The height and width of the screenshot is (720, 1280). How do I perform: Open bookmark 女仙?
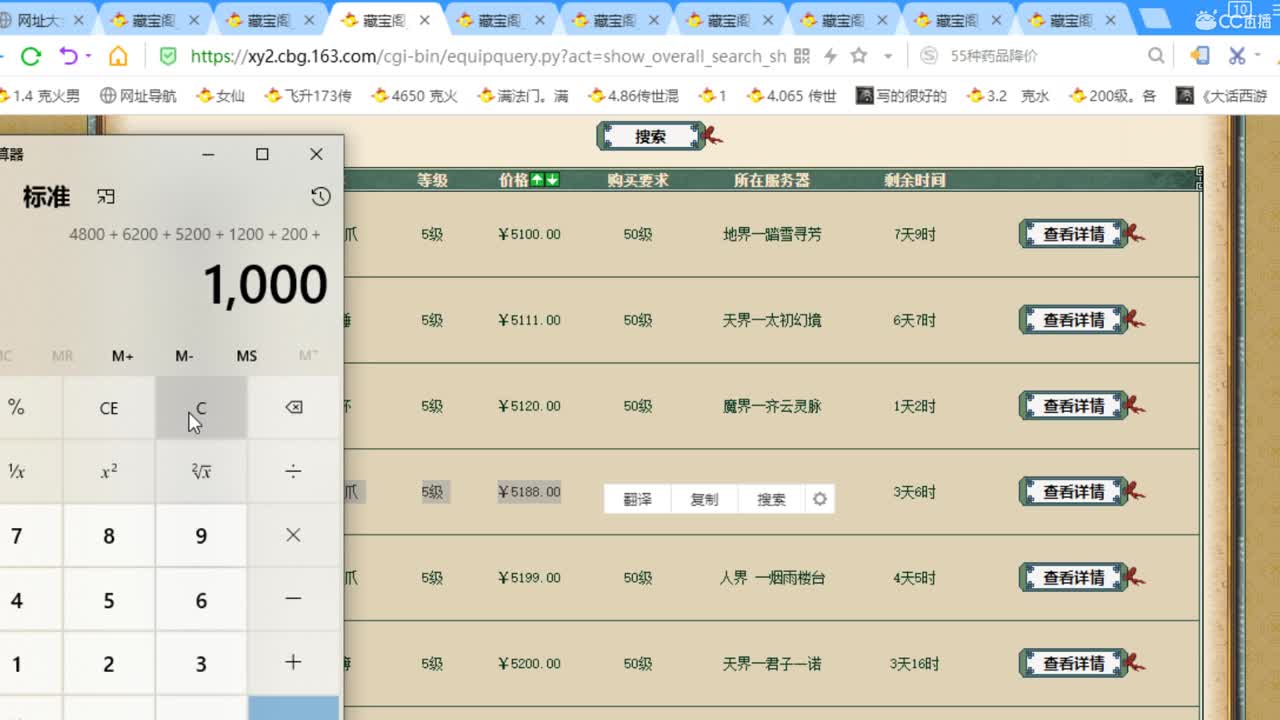(x=220, y=96)
